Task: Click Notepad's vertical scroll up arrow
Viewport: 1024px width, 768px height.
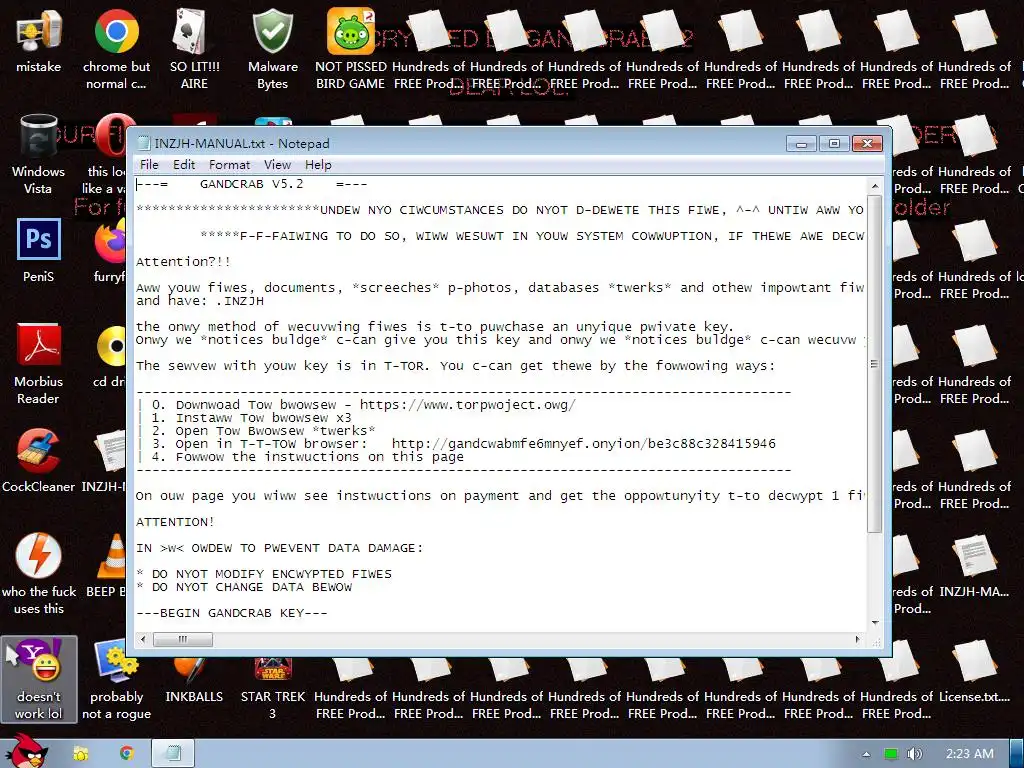Action: point(875,186)
